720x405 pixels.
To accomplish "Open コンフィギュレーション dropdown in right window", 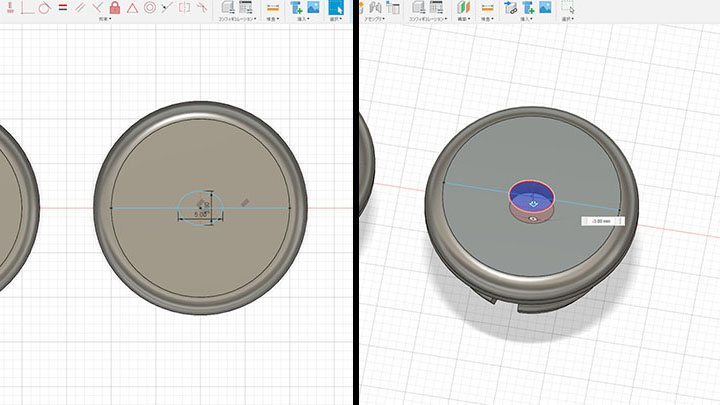I will pos(428,19).
